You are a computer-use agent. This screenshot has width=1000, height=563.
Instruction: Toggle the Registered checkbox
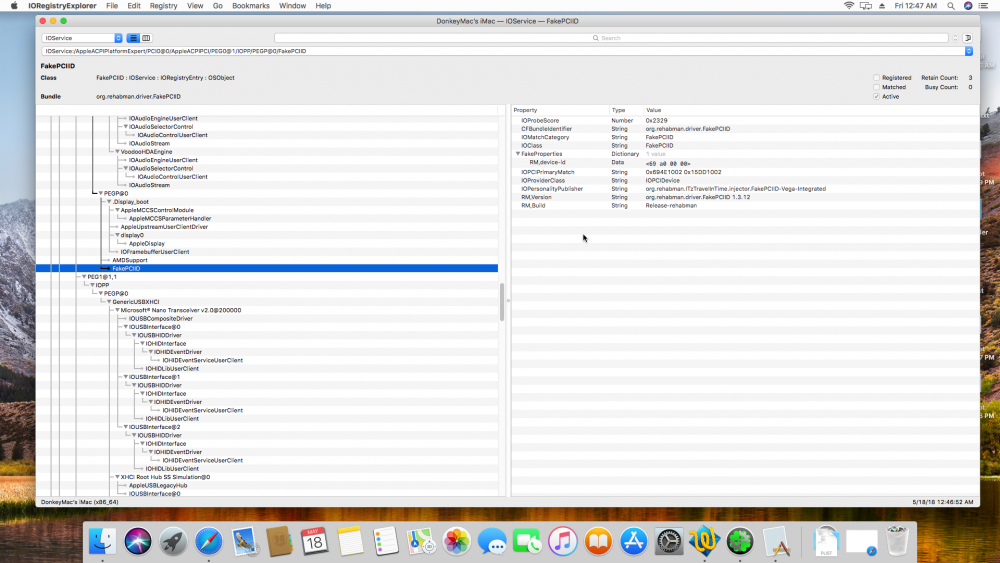click(876, 78)
